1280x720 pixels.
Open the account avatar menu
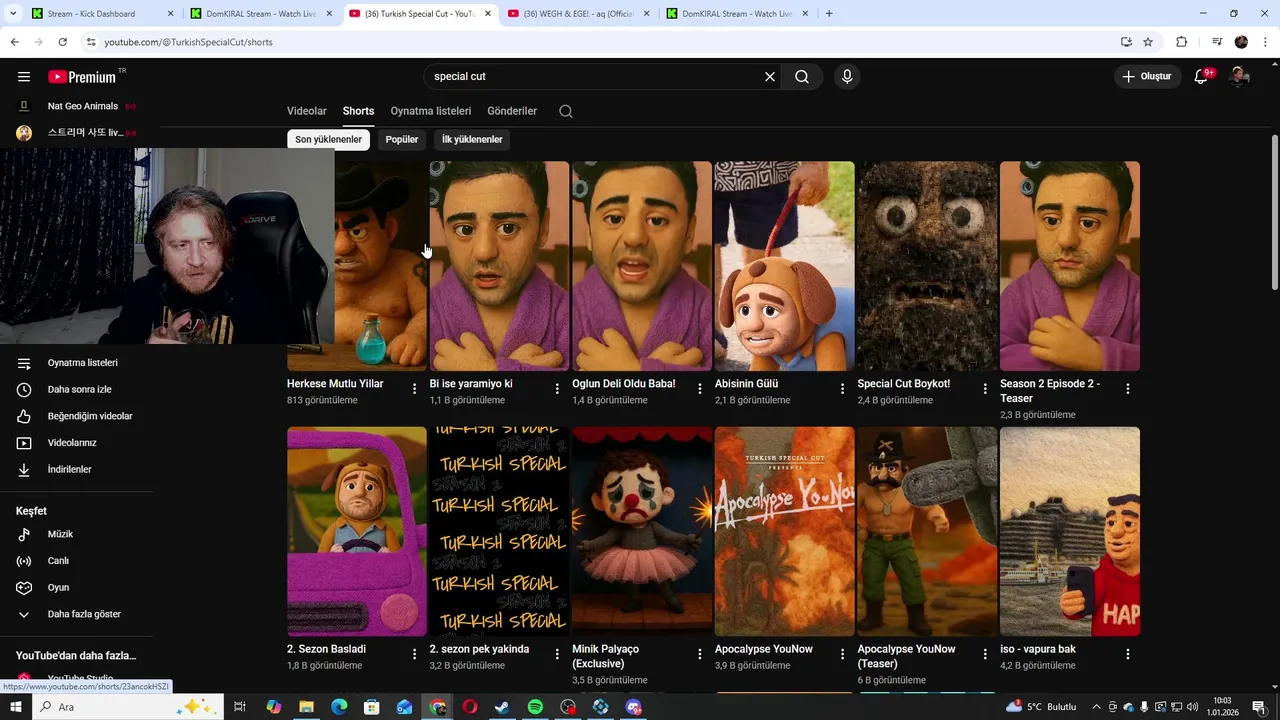click(x=1240, y=77)
